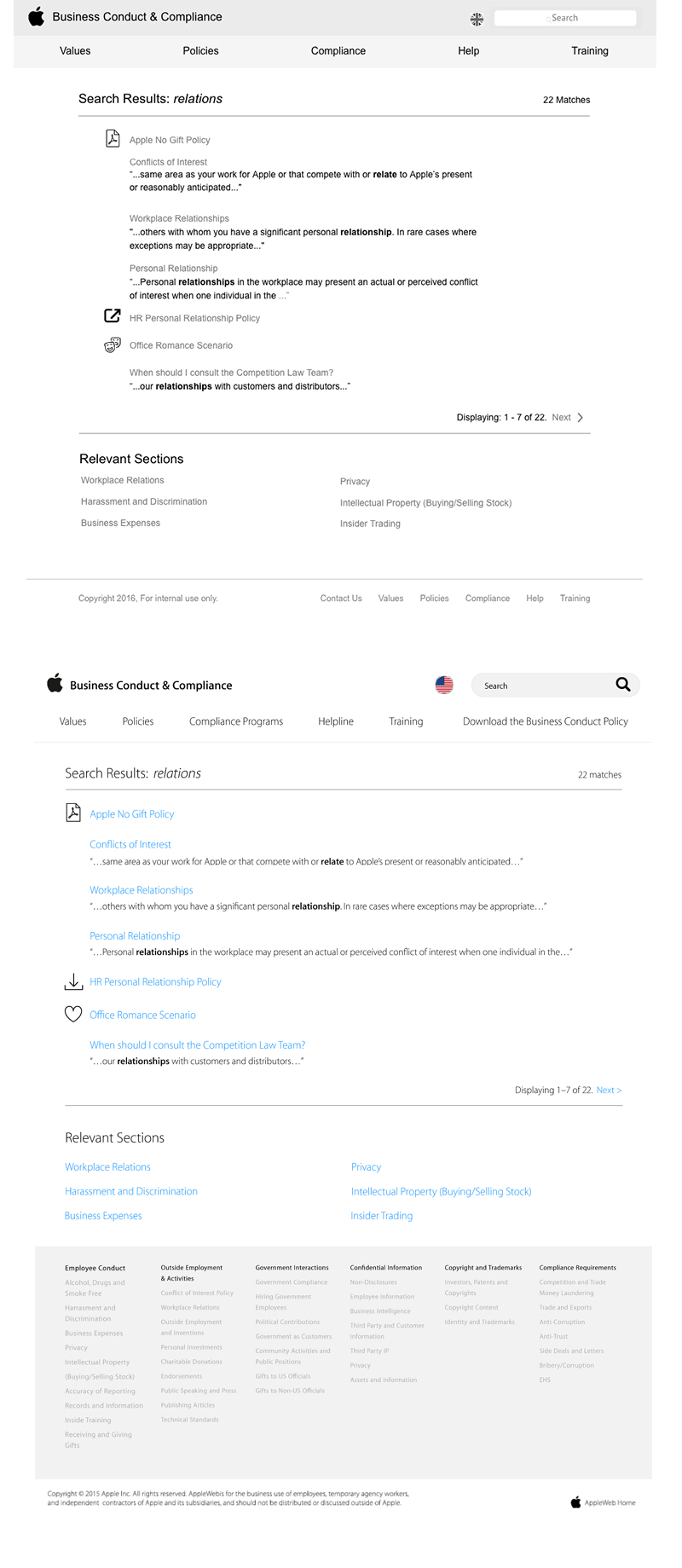
Task: Click the magnifying glass search icon
Action: point(623,685)
